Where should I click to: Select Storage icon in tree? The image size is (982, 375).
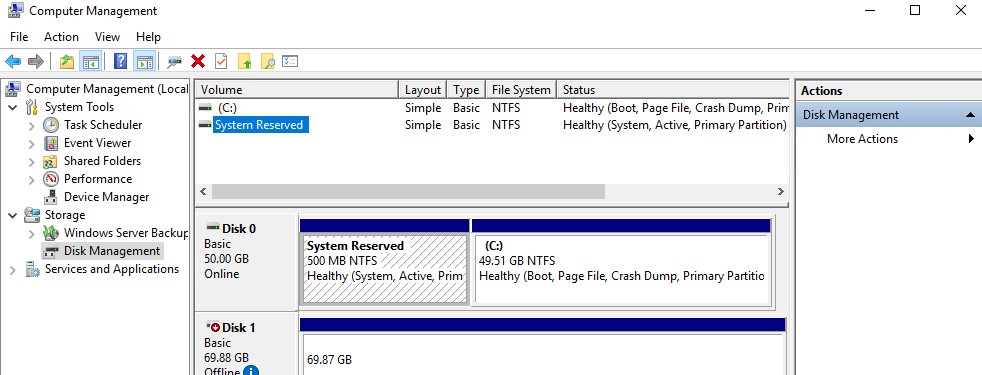(x=32, y=215)
